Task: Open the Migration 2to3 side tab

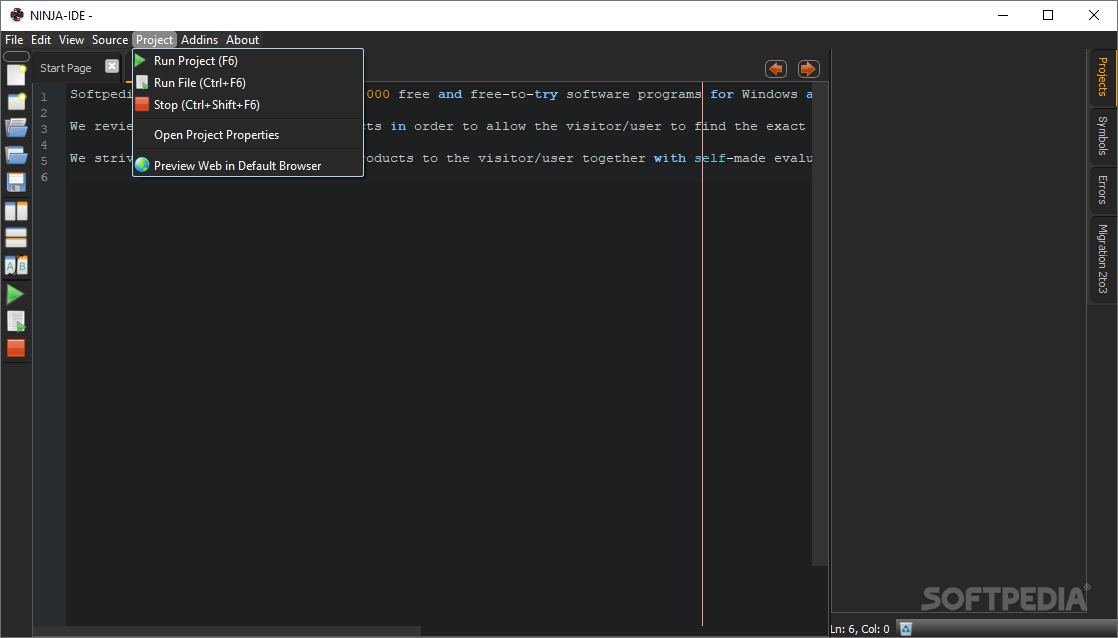Action: pyautogui.click(x=1102, y=259)
